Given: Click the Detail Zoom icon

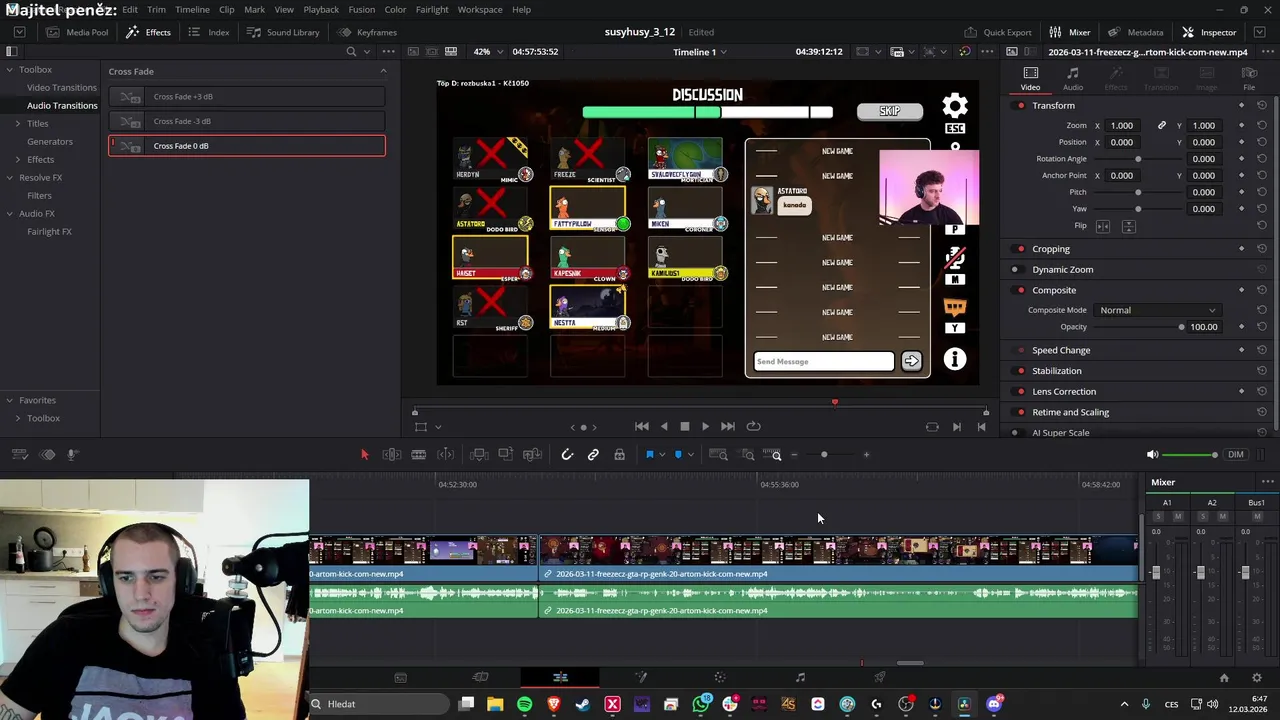Looking at the screenshot, I should tap(747, 455).
